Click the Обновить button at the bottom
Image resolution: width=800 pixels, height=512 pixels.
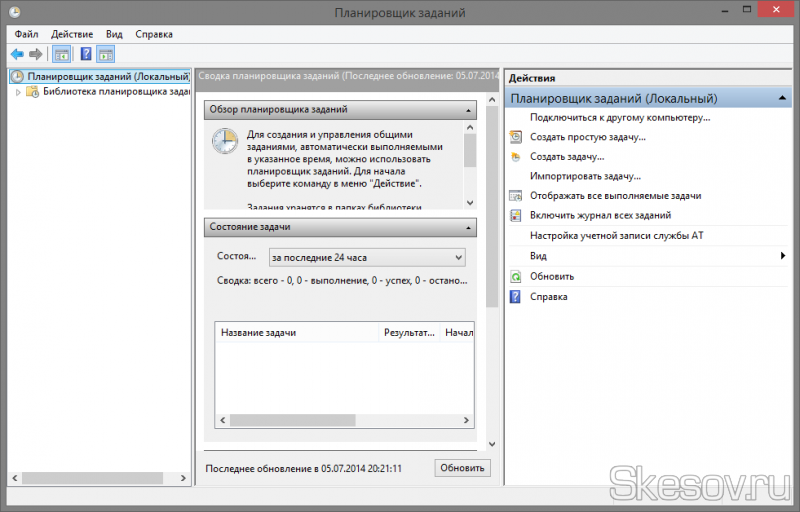462,468
